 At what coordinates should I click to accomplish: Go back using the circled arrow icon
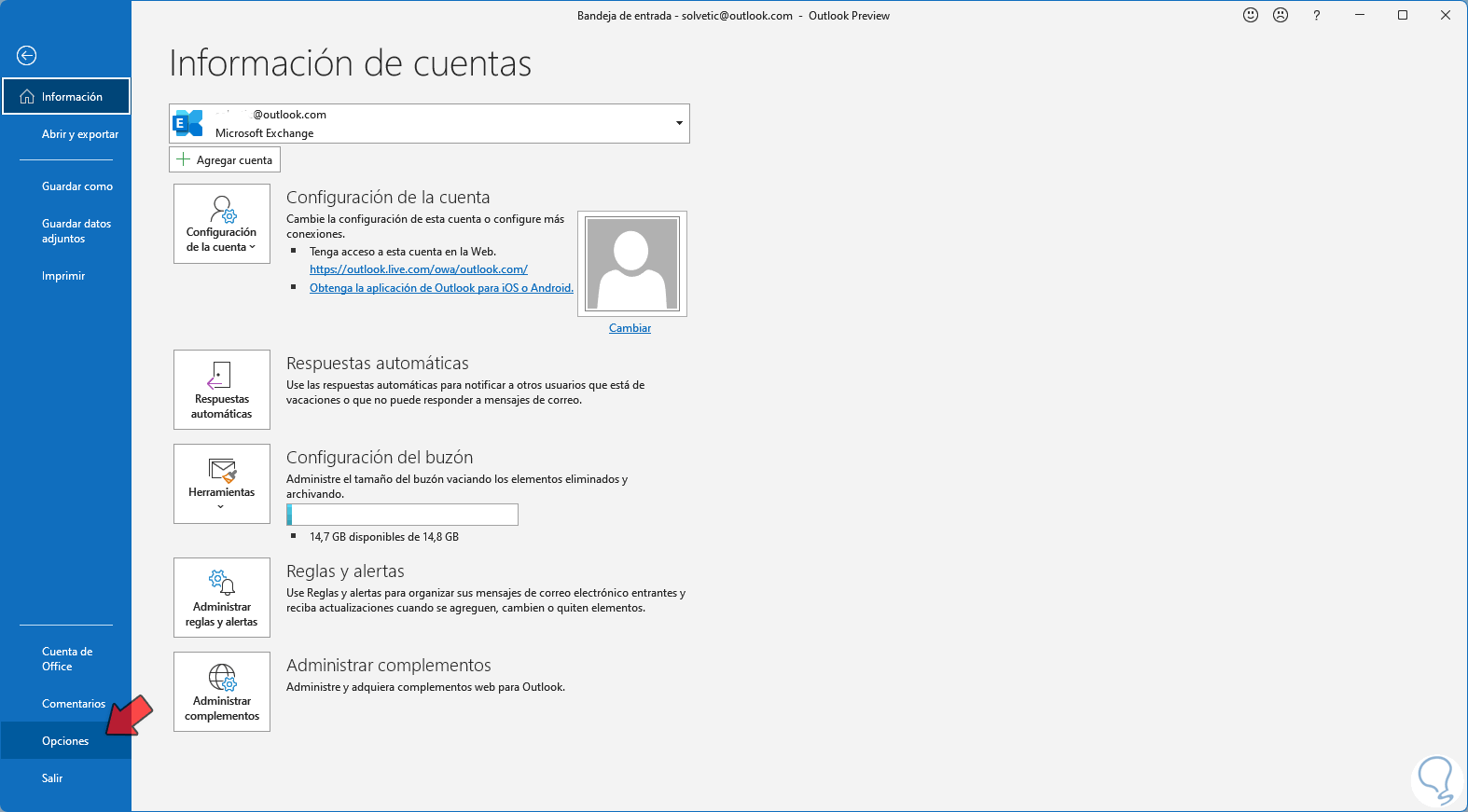point(27,56)
